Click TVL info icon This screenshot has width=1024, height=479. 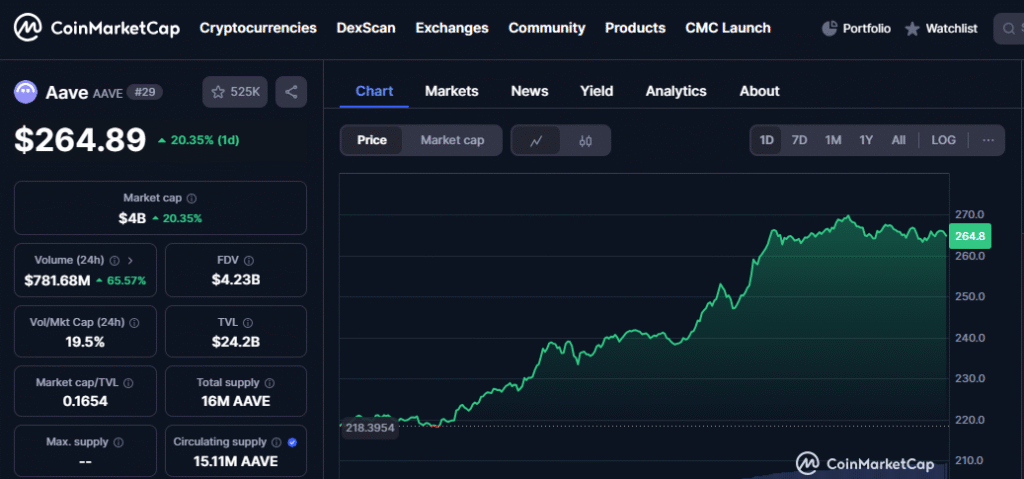tap(248, 322)
